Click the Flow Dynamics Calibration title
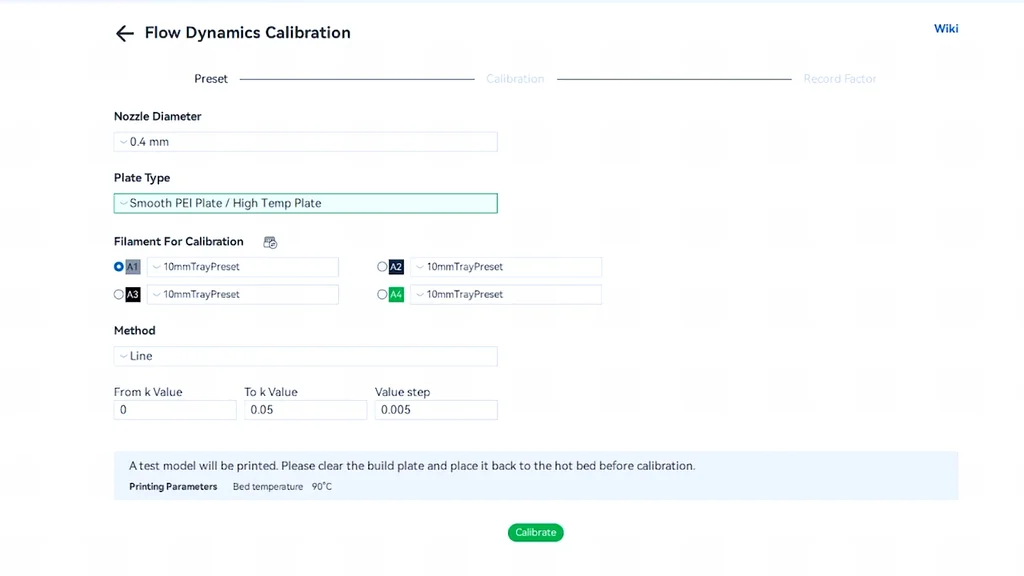 coord(248,33)
